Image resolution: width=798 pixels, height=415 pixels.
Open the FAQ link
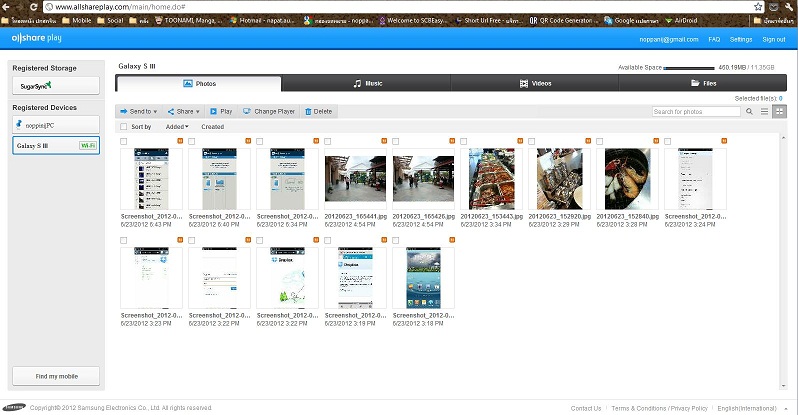click(714, 39)
